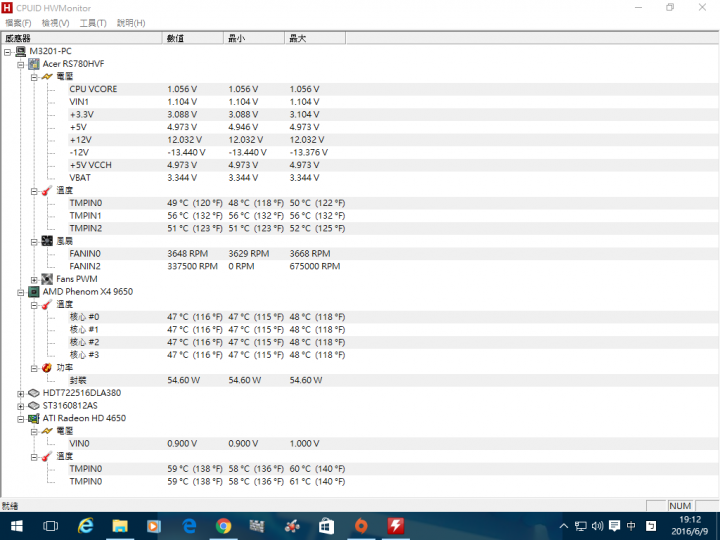Collapse the 風扇 fans group
The height and width of the screenshot is (540, 720).
[x=34, y=242]
